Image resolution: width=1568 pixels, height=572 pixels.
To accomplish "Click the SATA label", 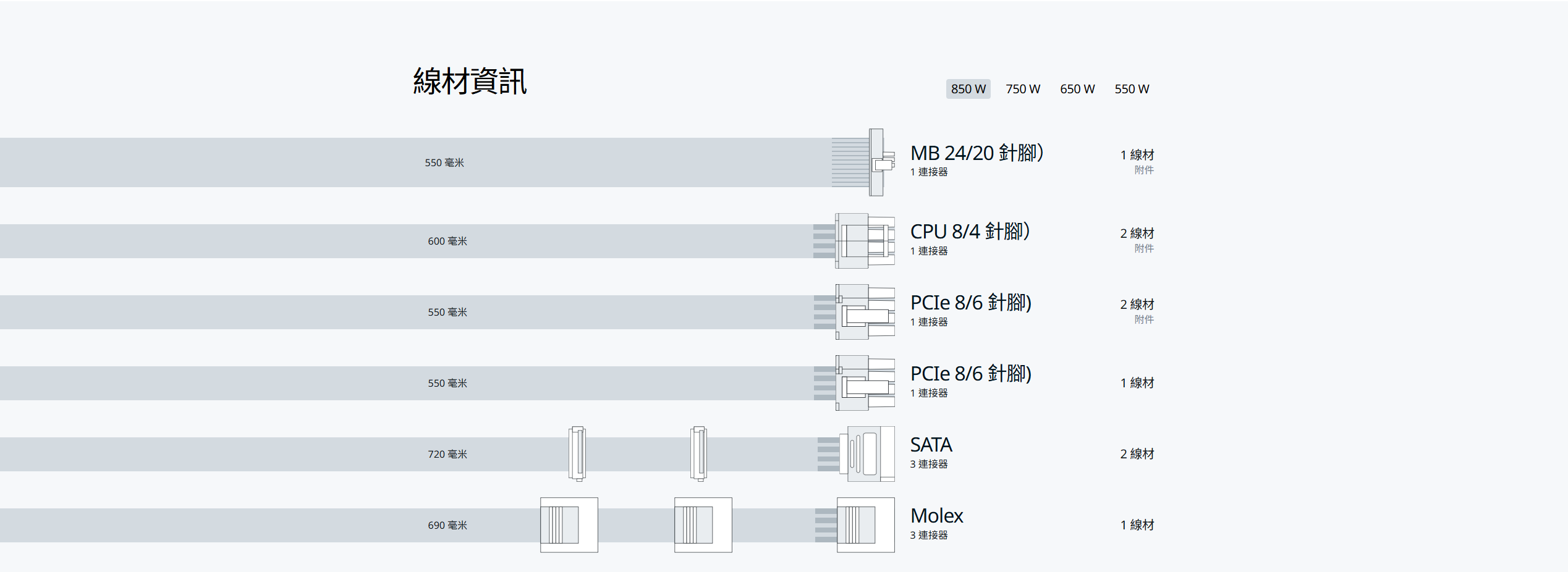I will coord(931,445).
